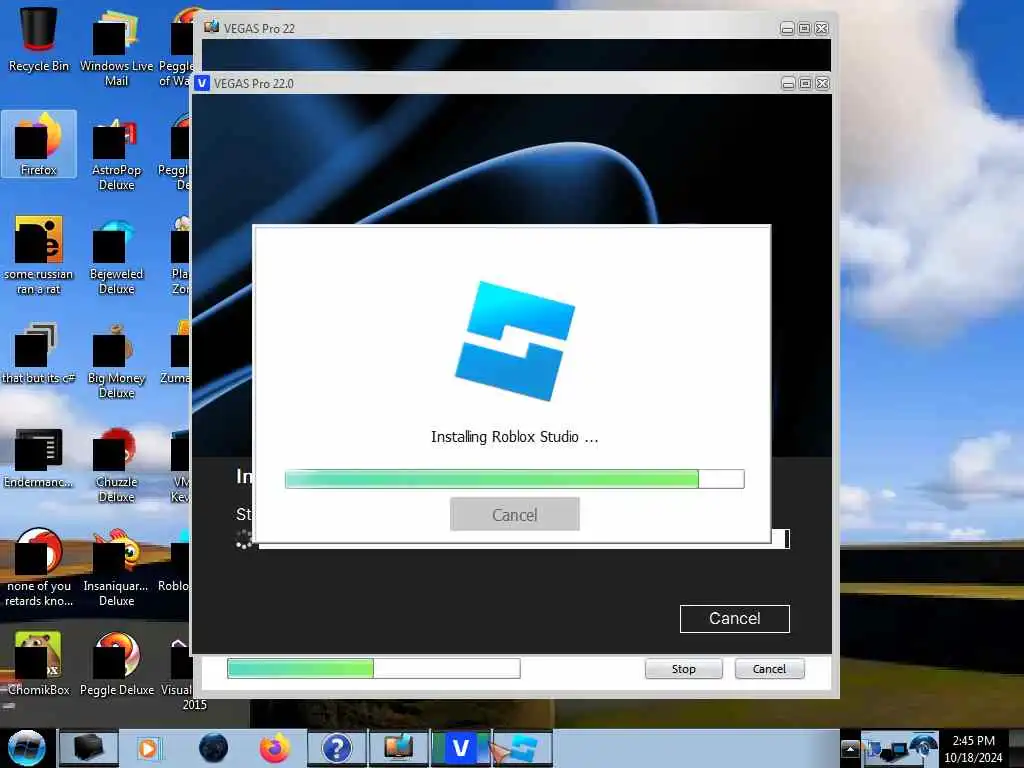Click the VEGAS Pro 22 title bar installer icon

pos(211,27)
